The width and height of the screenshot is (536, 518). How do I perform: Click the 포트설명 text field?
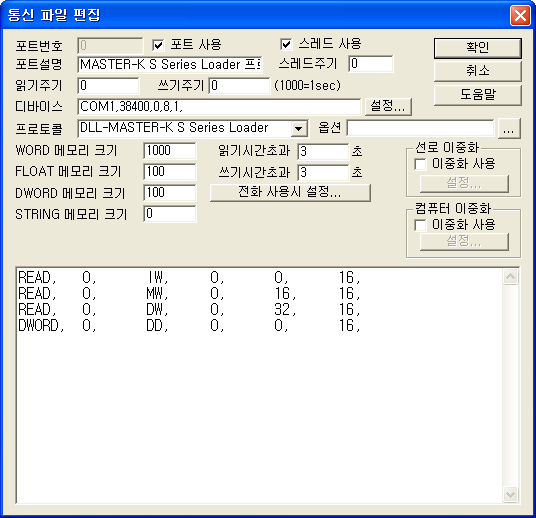tap(170, 65)
